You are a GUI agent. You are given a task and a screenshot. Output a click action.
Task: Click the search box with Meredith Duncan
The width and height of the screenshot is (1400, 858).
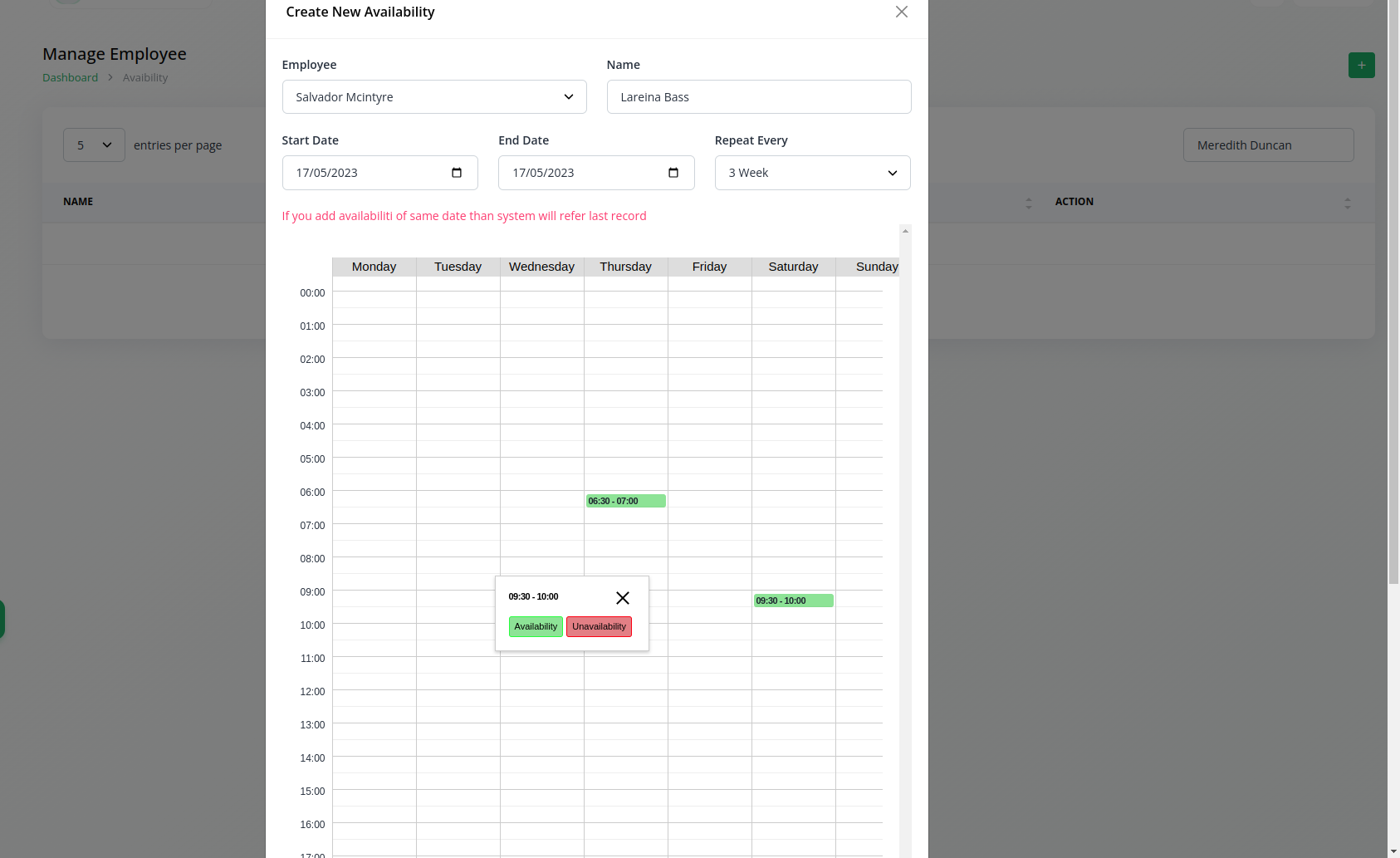tap(1268, 145)
